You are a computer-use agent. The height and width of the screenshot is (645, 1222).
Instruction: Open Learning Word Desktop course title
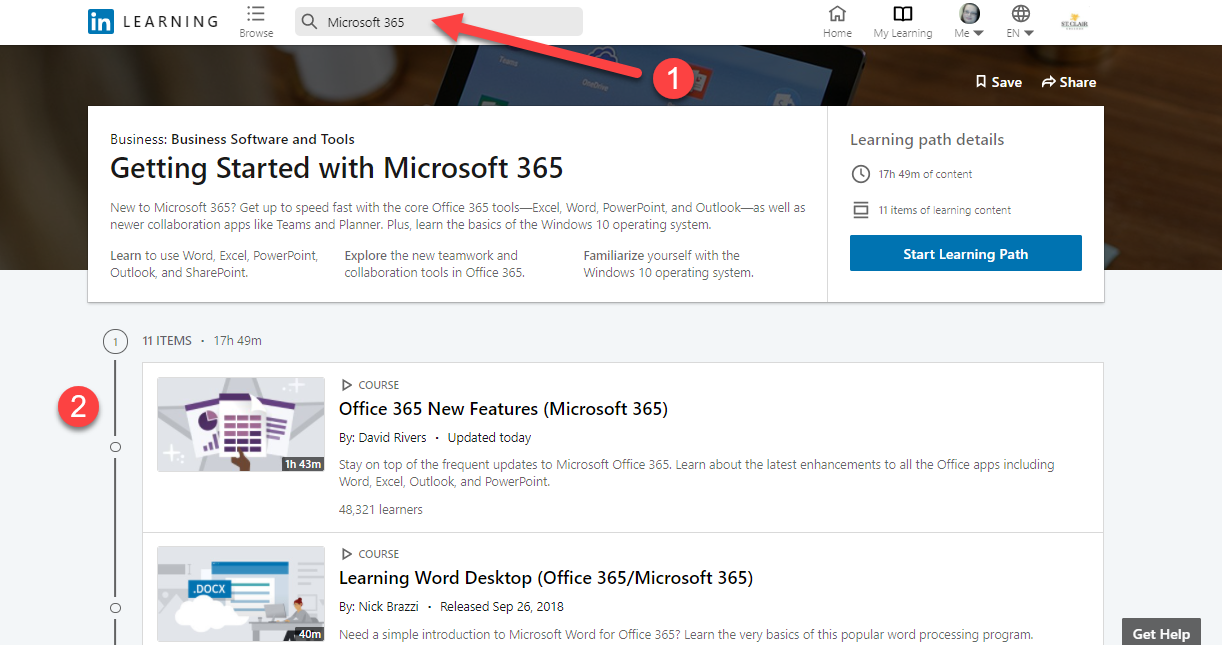(545, 577)
